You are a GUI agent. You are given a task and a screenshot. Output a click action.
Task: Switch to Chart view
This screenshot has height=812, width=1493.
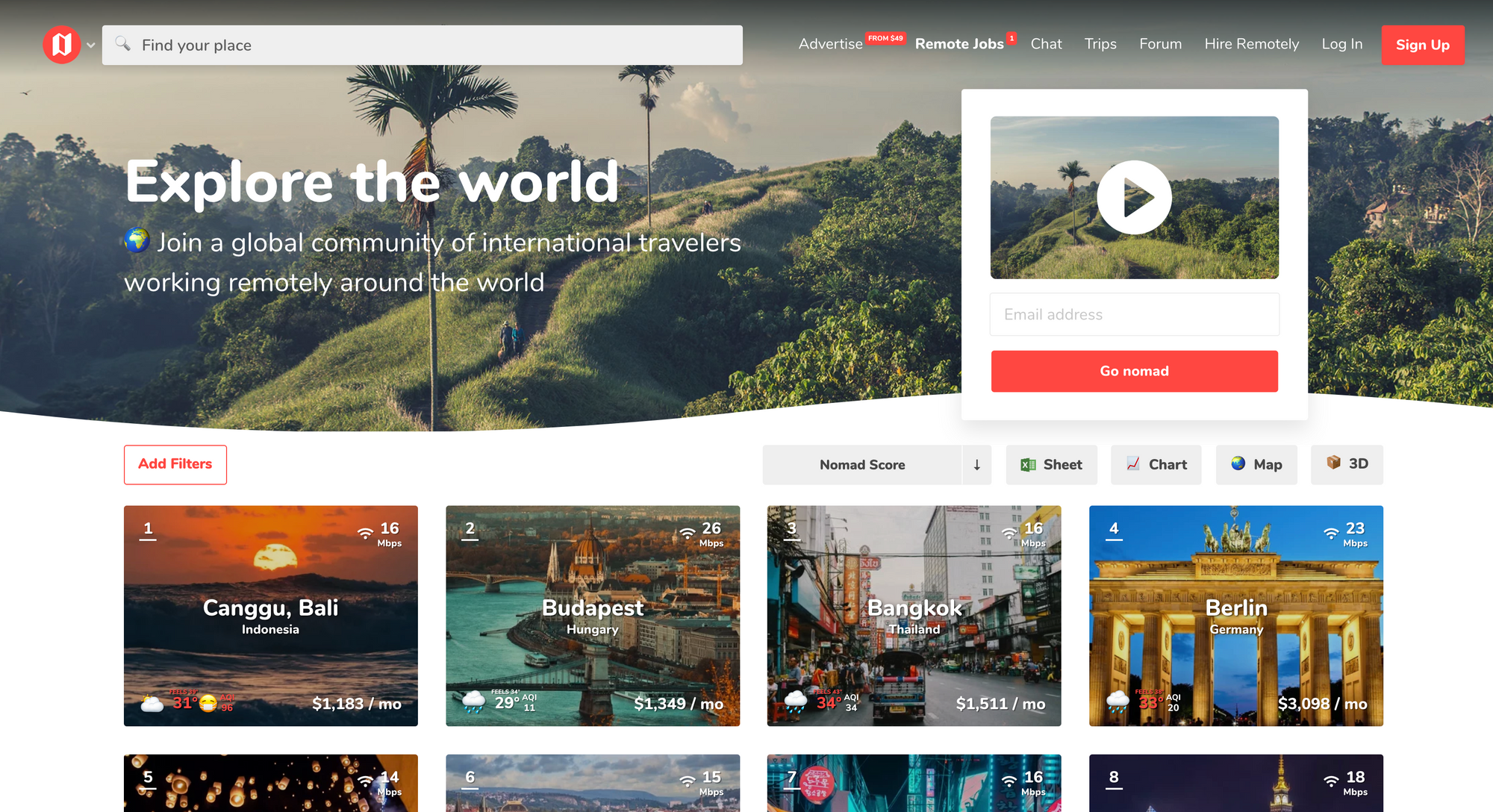click(x=1156, y=465)
